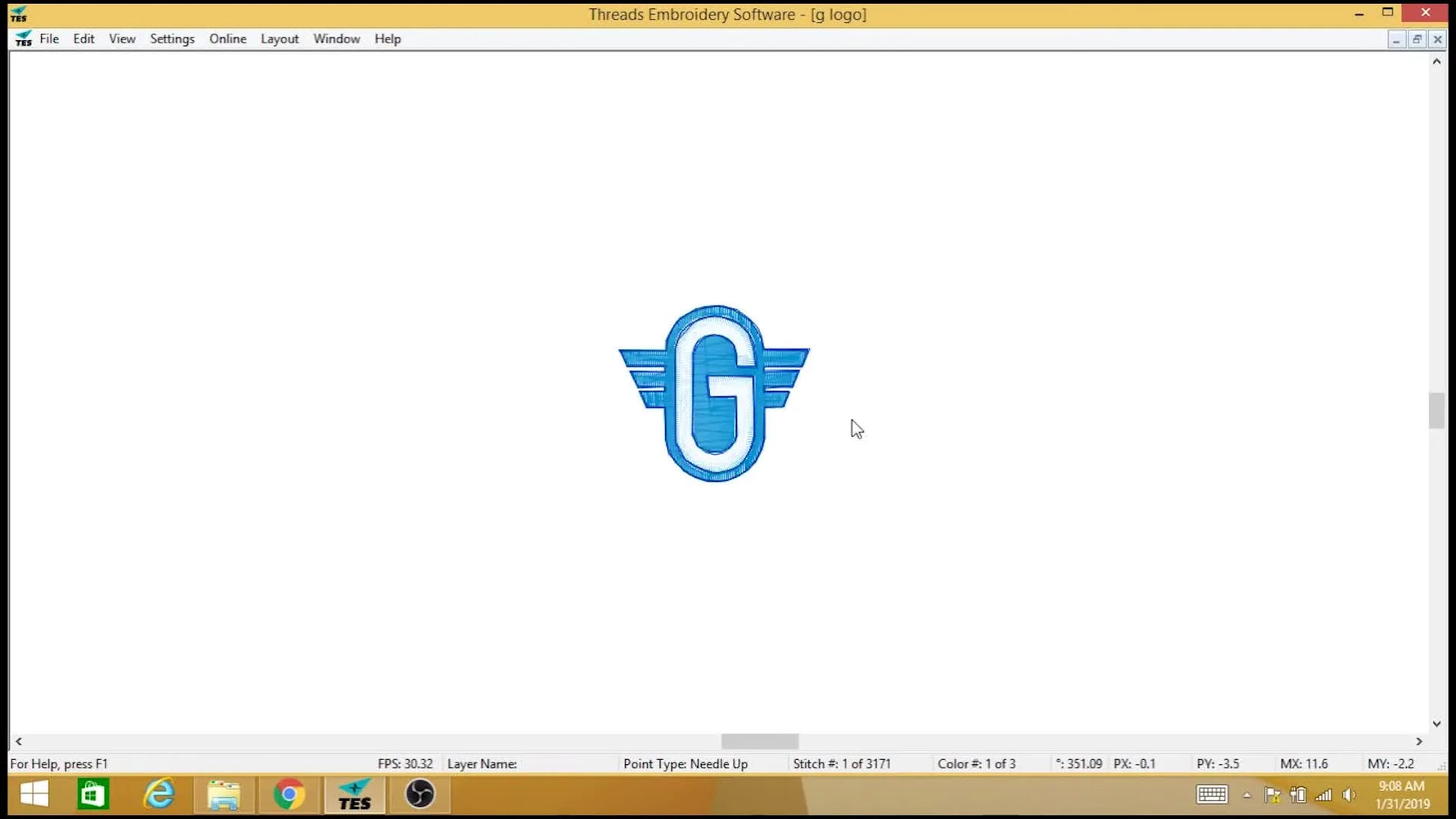Open File Explorer from the taskbar
The width and height of the screenshot is (1456, 819).
point(223,793)
